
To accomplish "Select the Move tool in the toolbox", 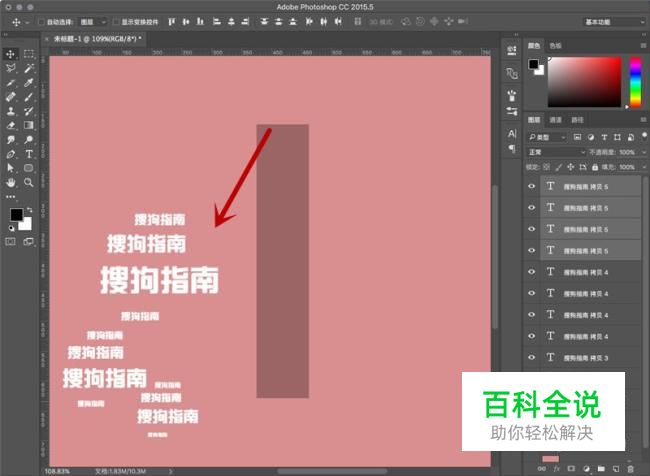I will pos(10,54).
